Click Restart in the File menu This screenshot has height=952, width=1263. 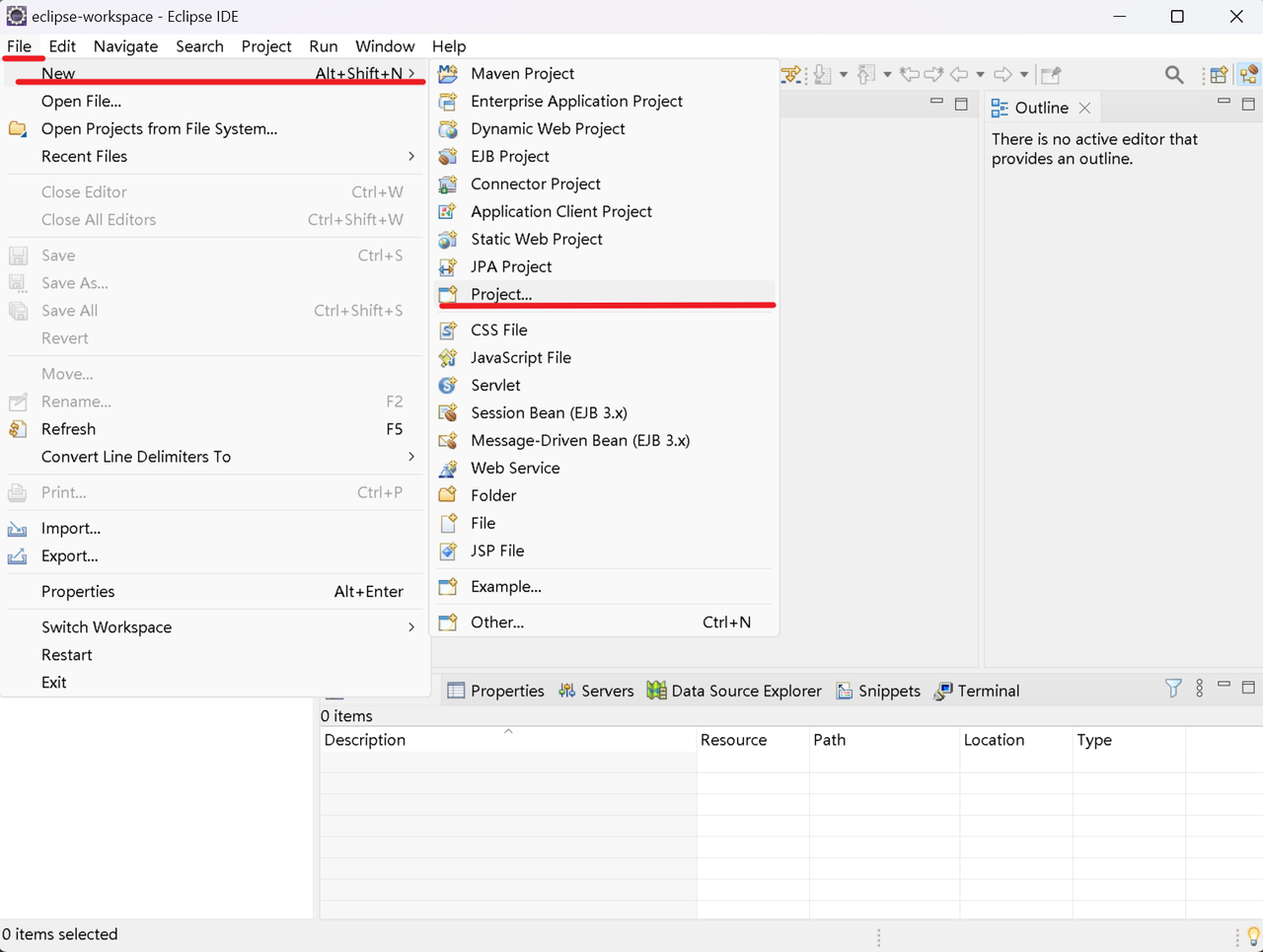tap(215, 655)
